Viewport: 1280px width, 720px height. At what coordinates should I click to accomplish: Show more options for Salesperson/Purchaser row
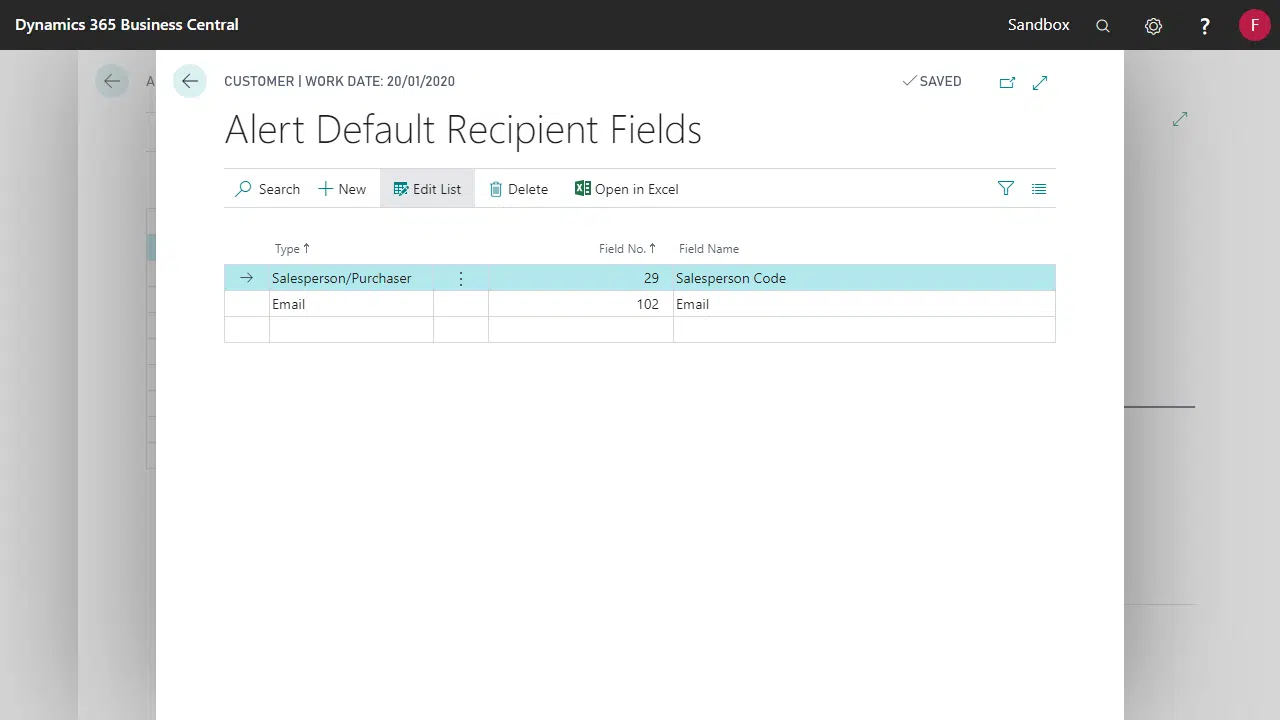(x=461, y=278)
